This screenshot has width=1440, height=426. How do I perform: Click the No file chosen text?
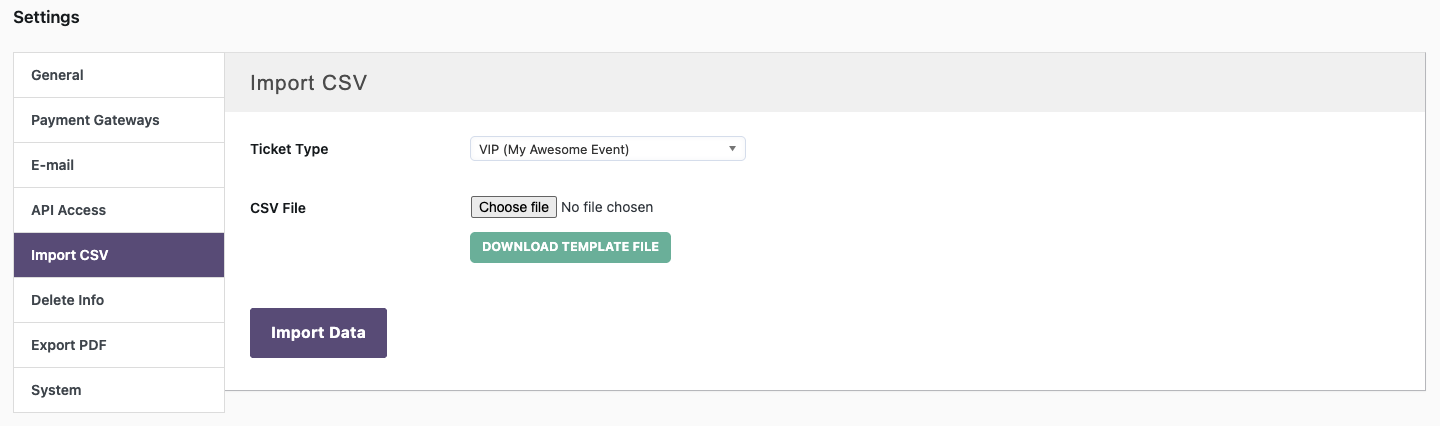607,207
